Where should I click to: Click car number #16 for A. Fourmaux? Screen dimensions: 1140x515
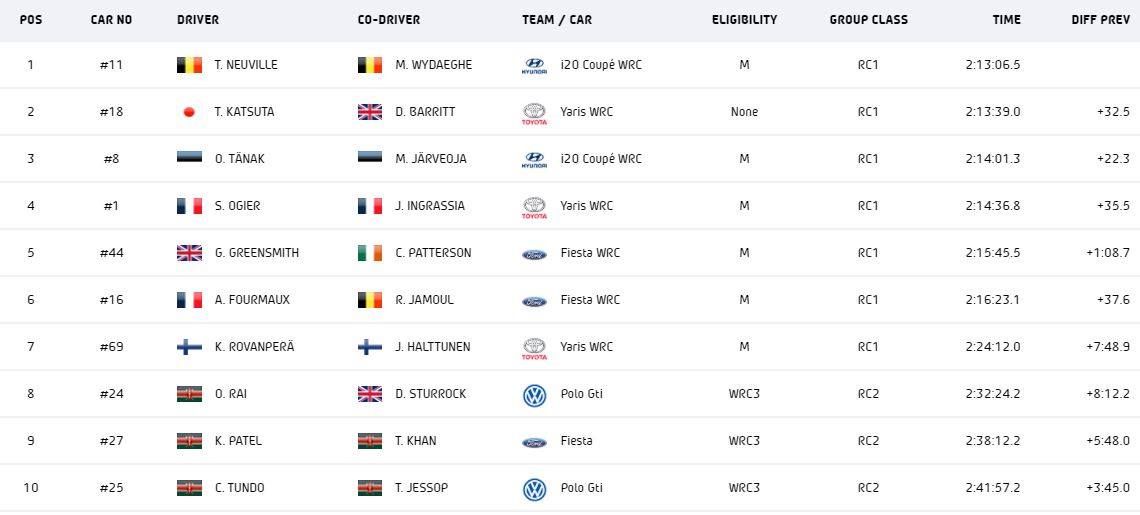point(111,300)
